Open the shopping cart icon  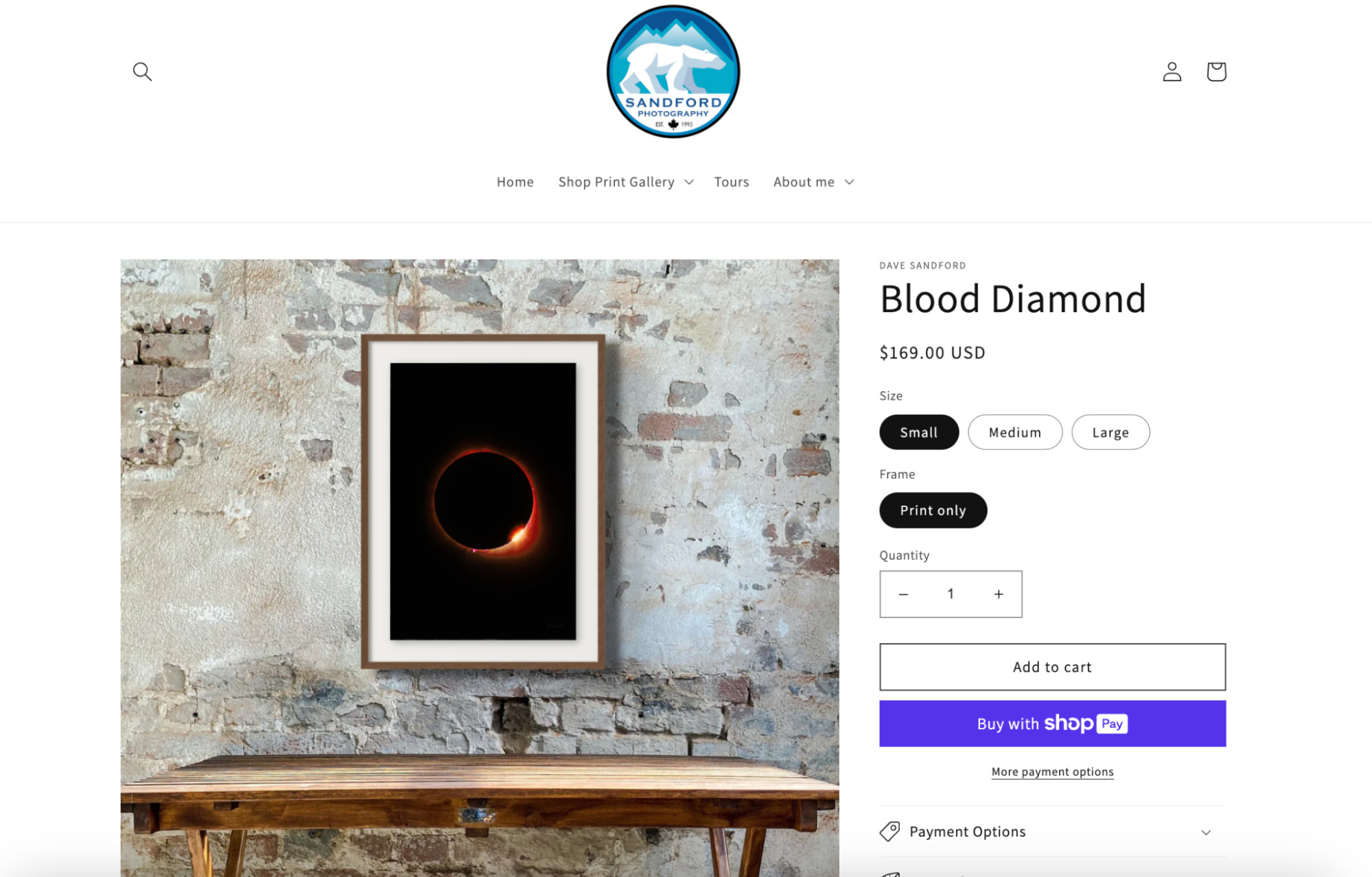coord(1216,71)
